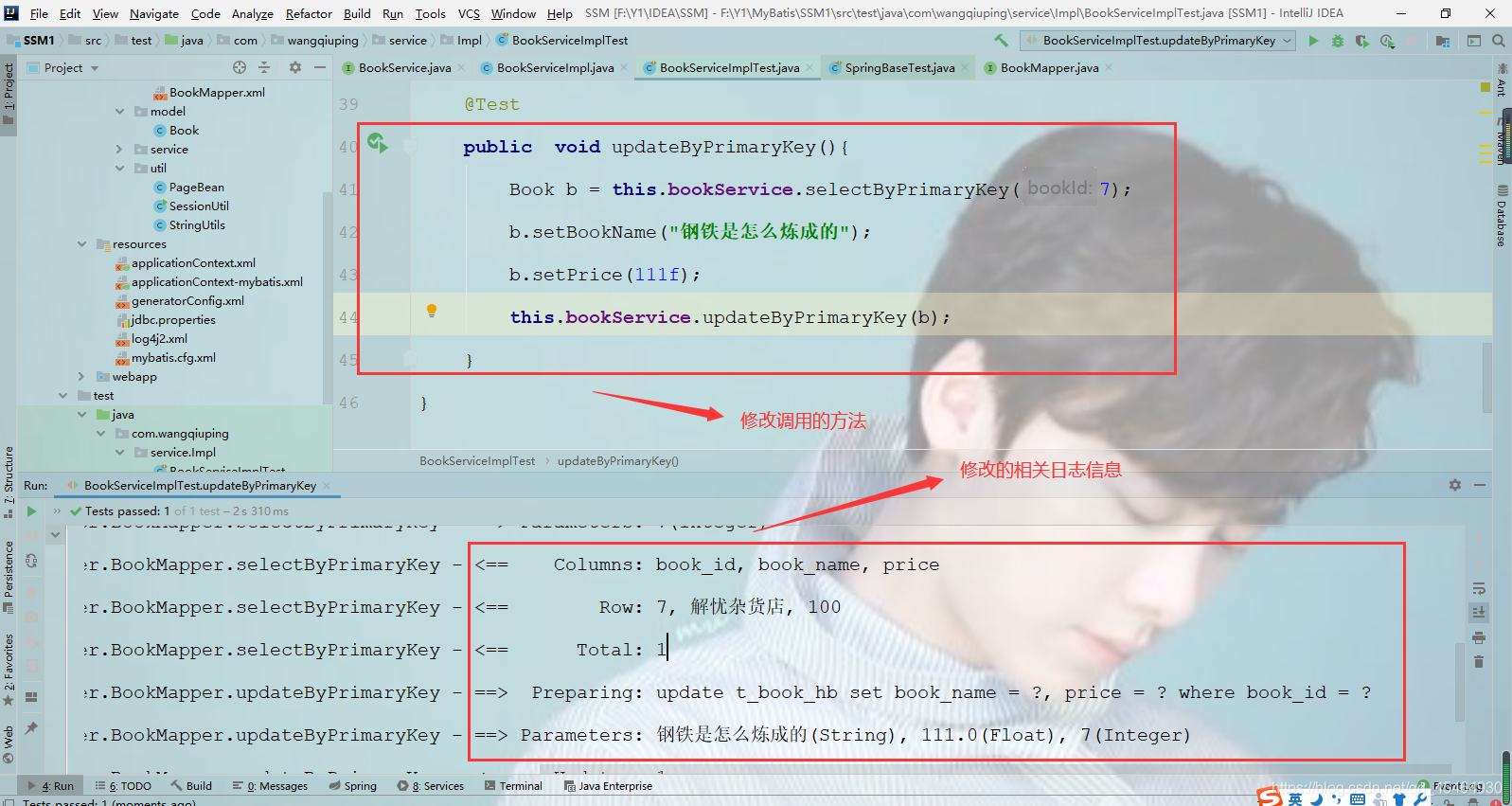
Task: Open Java Enterprise tool window
Action: point(608,786)
